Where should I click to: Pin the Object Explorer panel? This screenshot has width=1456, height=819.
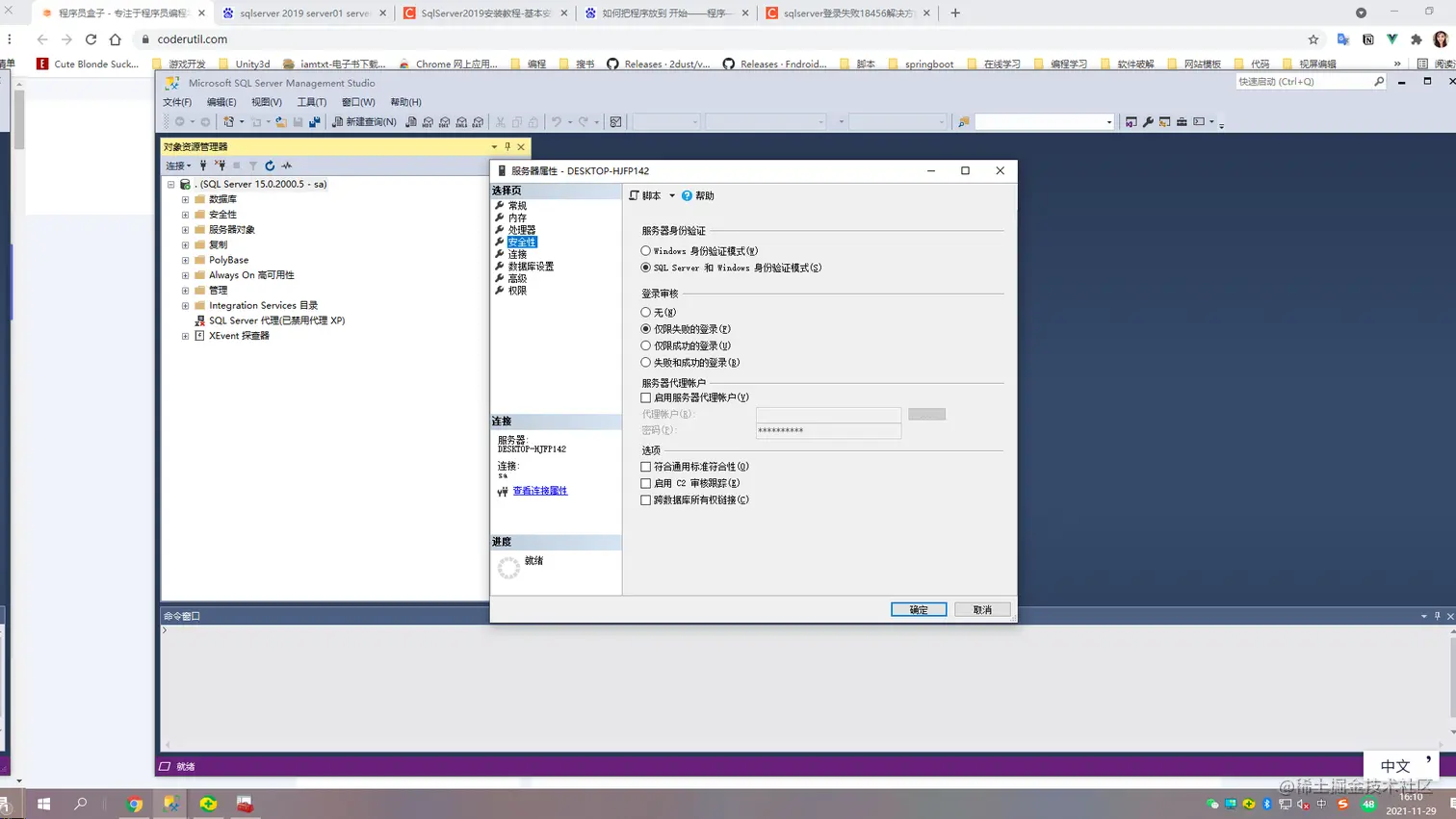pyautogui.click(x=507, y=147)
